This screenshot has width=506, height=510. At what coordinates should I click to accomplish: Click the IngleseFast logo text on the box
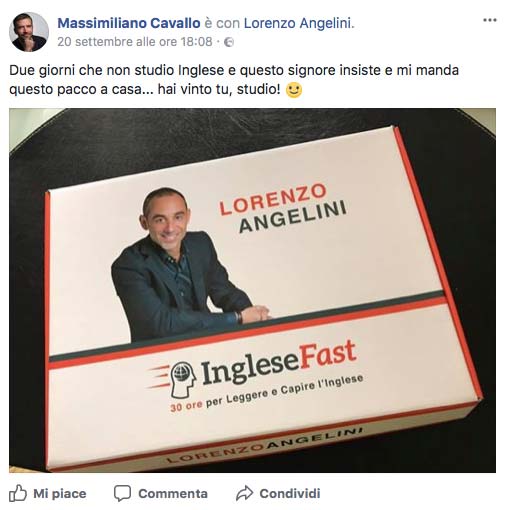279,362
